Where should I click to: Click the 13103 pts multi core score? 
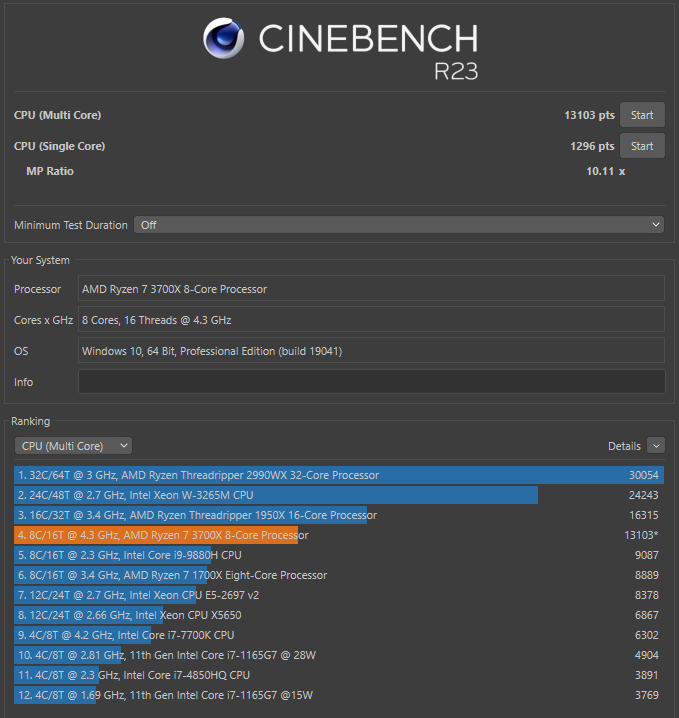click(589, 115)
